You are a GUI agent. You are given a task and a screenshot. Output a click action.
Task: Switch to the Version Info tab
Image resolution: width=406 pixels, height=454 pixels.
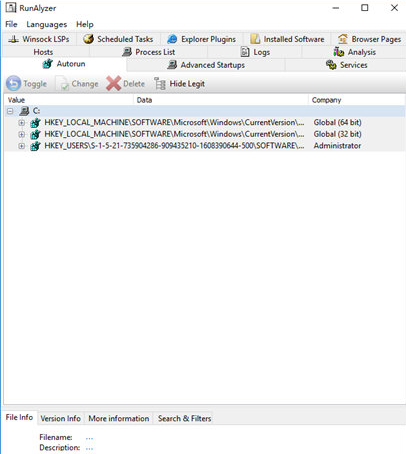click(x=61, y=418)
